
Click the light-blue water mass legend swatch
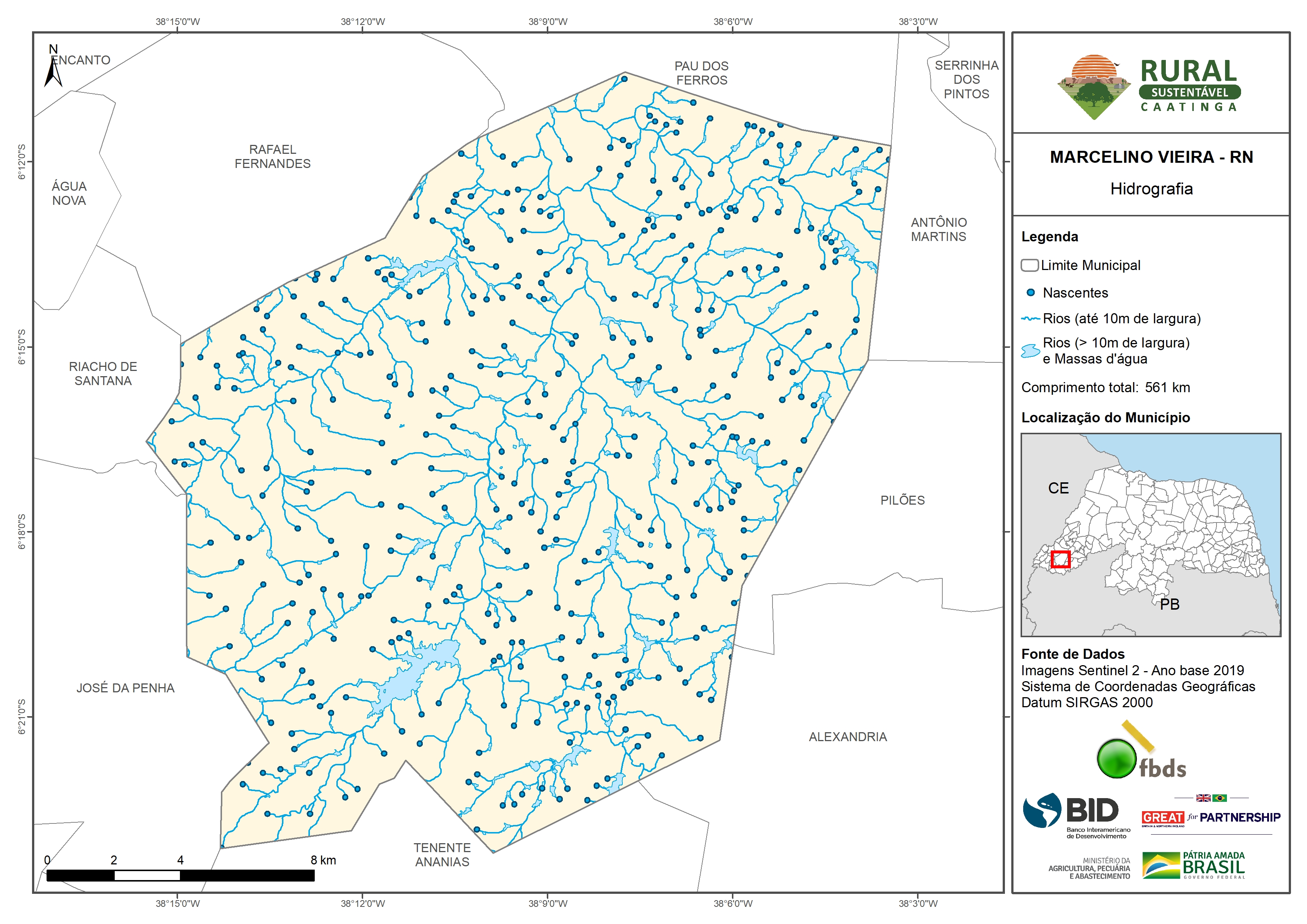(1030, 351)
